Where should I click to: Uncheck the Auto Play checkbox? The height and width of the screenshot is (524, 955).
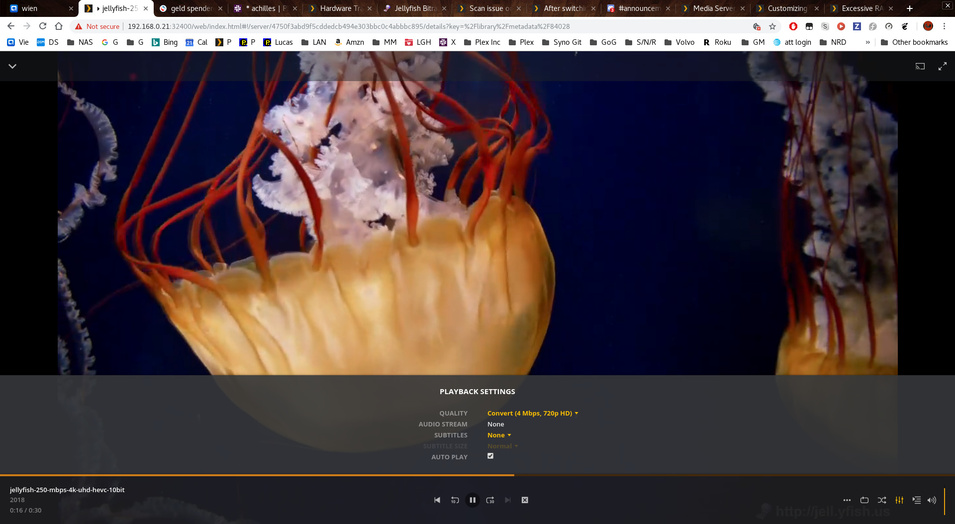tap(490, 456)
